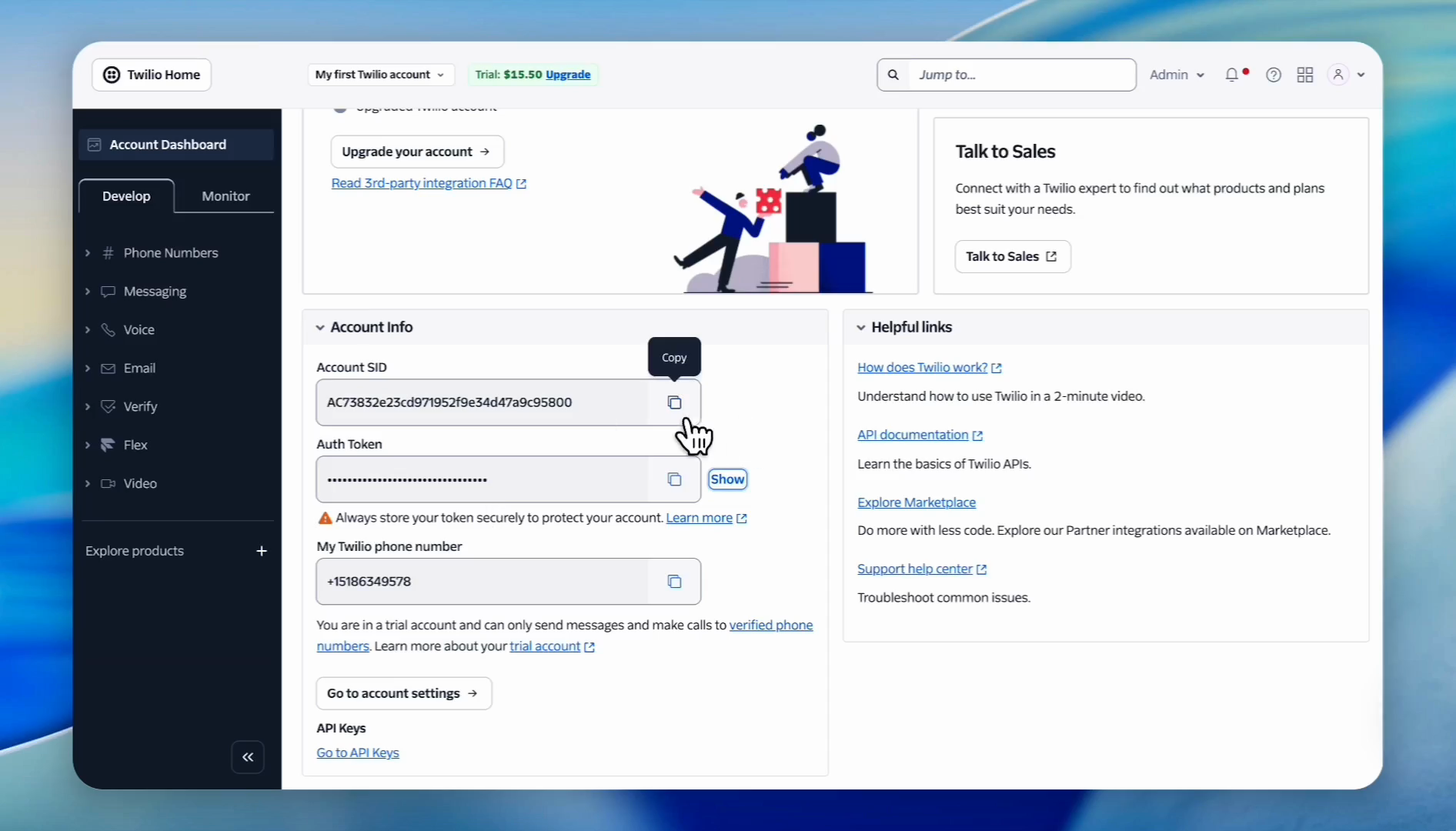Copy the Twilio phone number

coord(674,582)
